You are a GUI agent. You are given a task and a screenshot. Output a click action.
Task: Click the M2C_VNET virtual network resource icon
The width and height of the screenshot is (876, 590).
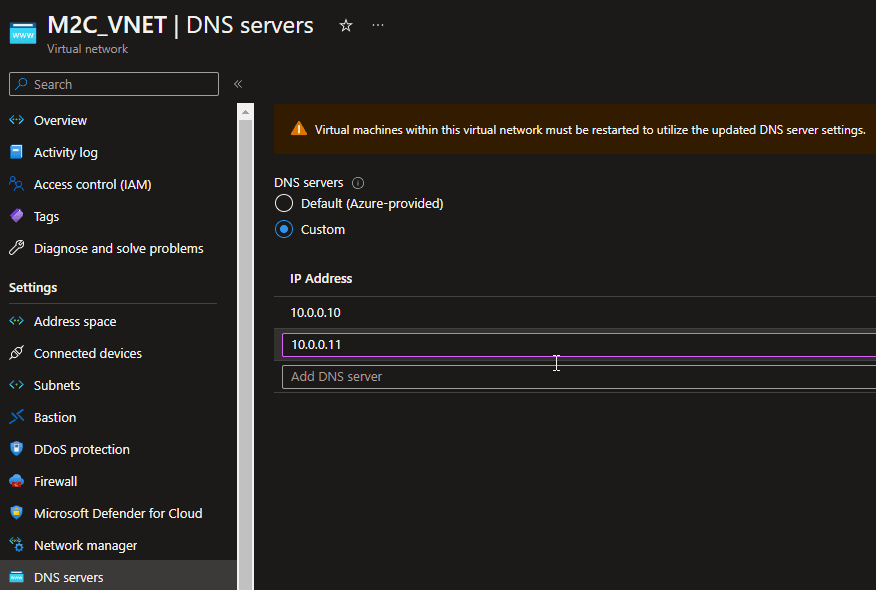pyautogui.click(x=23, y=33)
